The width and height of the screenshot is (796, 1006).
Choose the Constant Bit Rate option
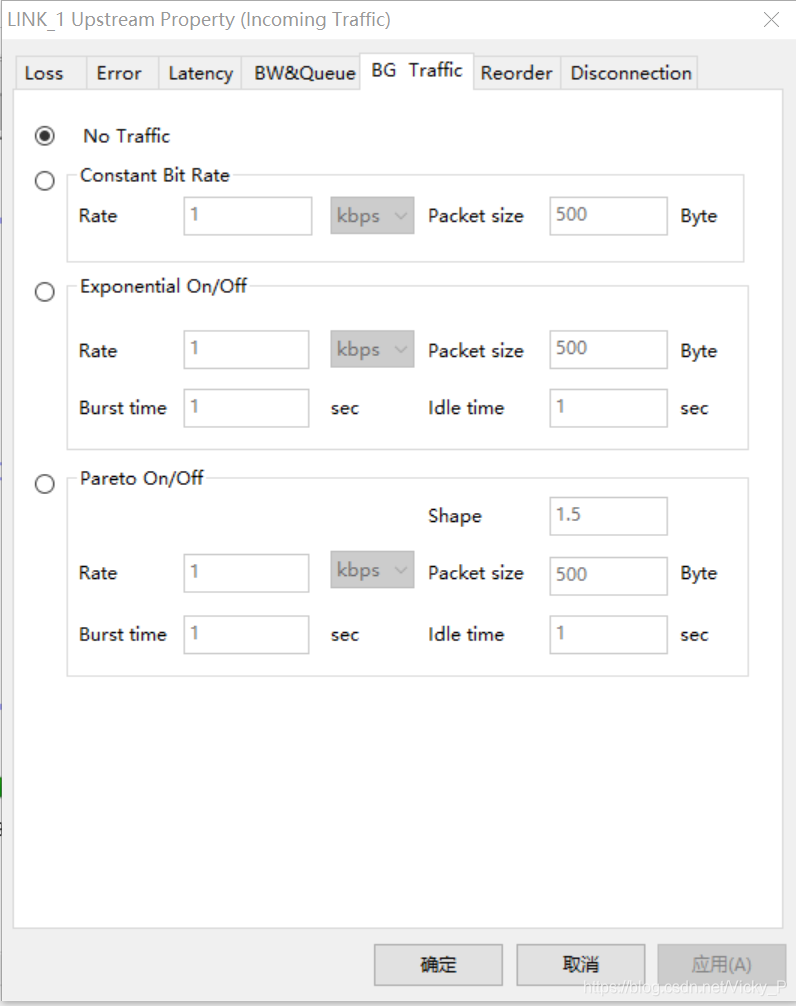click(45, 180)
